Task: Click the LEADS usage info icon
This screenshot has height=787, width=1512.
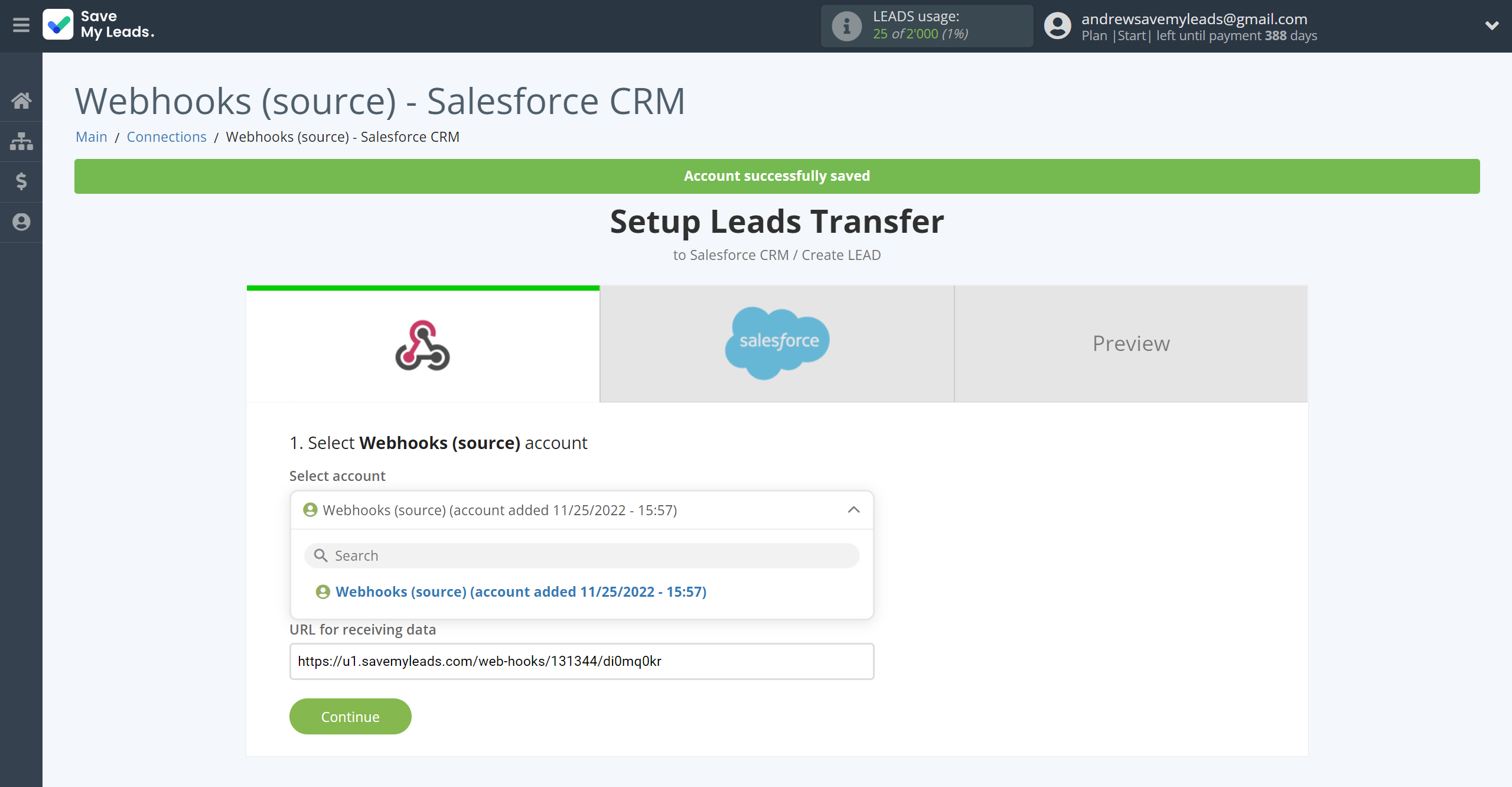Action: pyautogui.click(x=846, y=26)
